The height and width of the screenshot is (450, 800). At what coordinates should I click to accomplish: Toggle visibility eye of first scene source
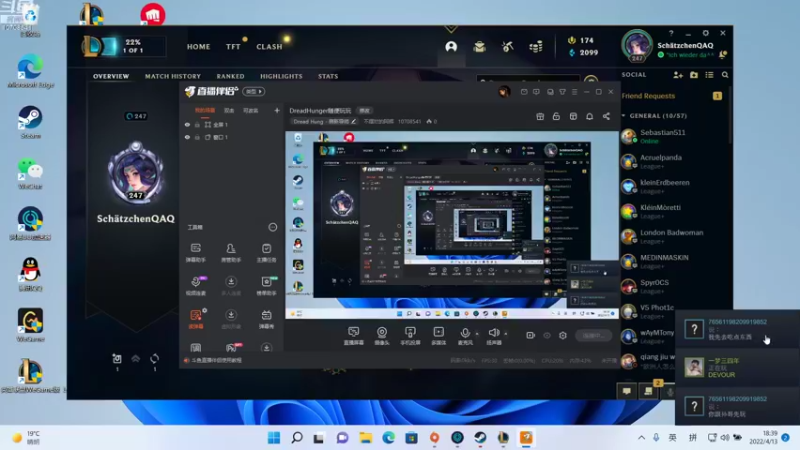coord(187,124)
